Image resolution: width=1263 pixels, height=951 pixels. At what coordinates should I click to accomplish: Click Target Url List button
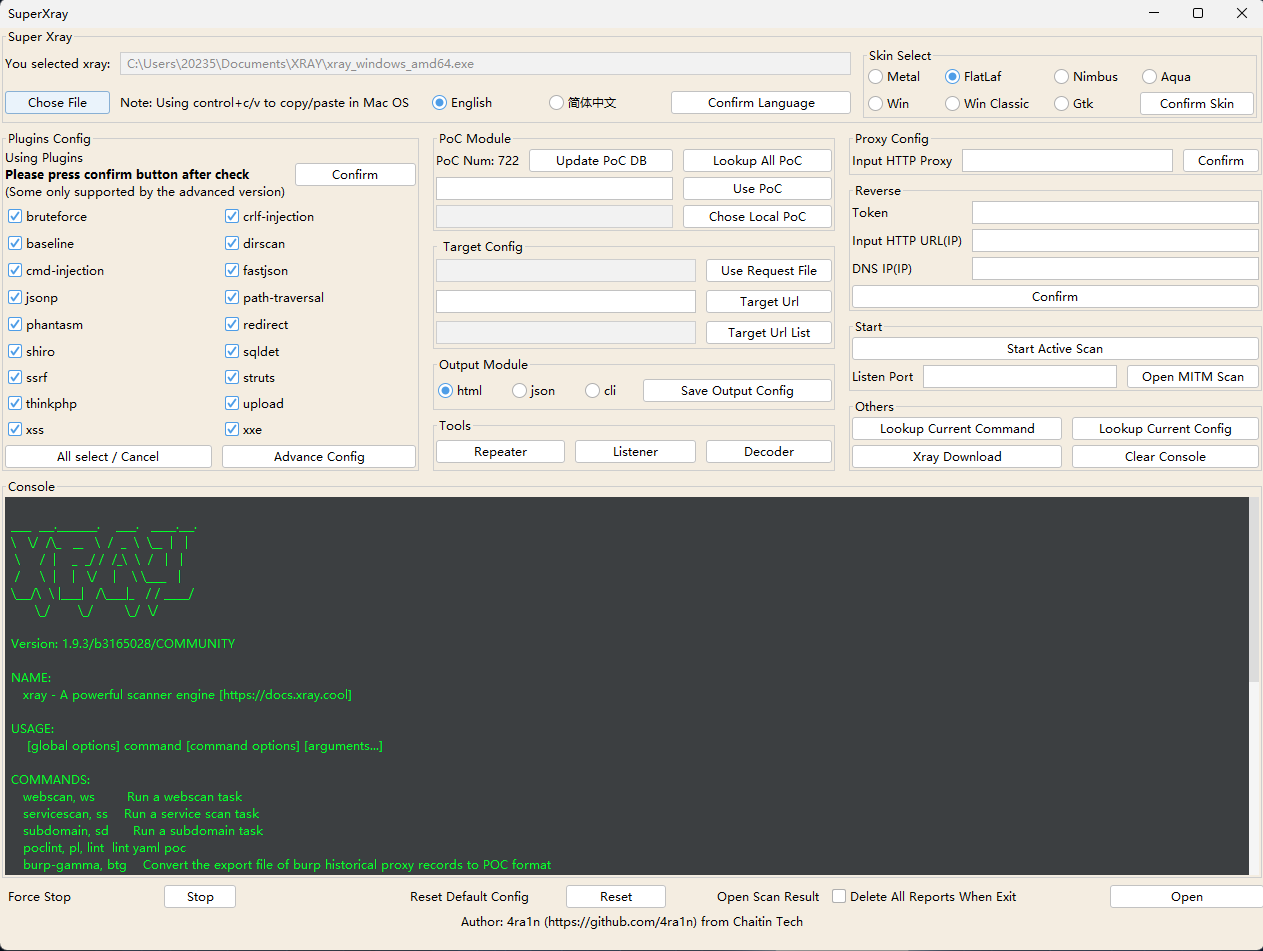[769, 333]
